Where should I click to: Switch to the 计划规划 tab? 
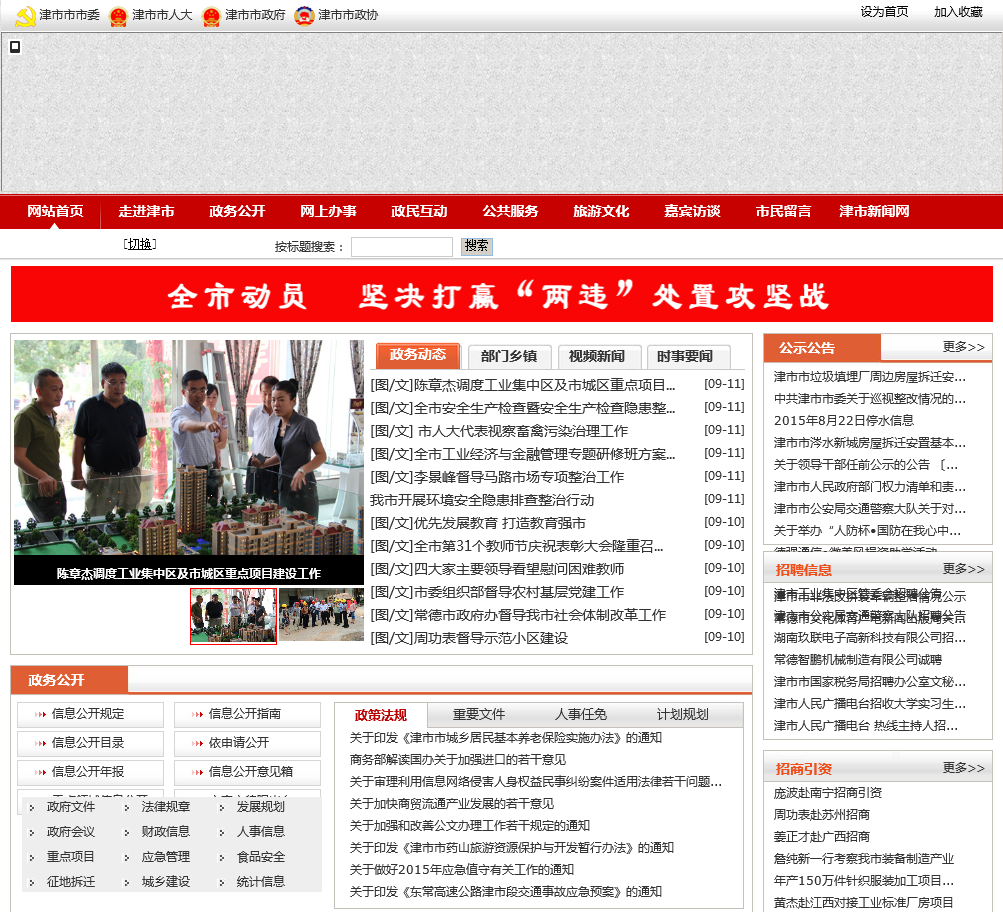683,714
